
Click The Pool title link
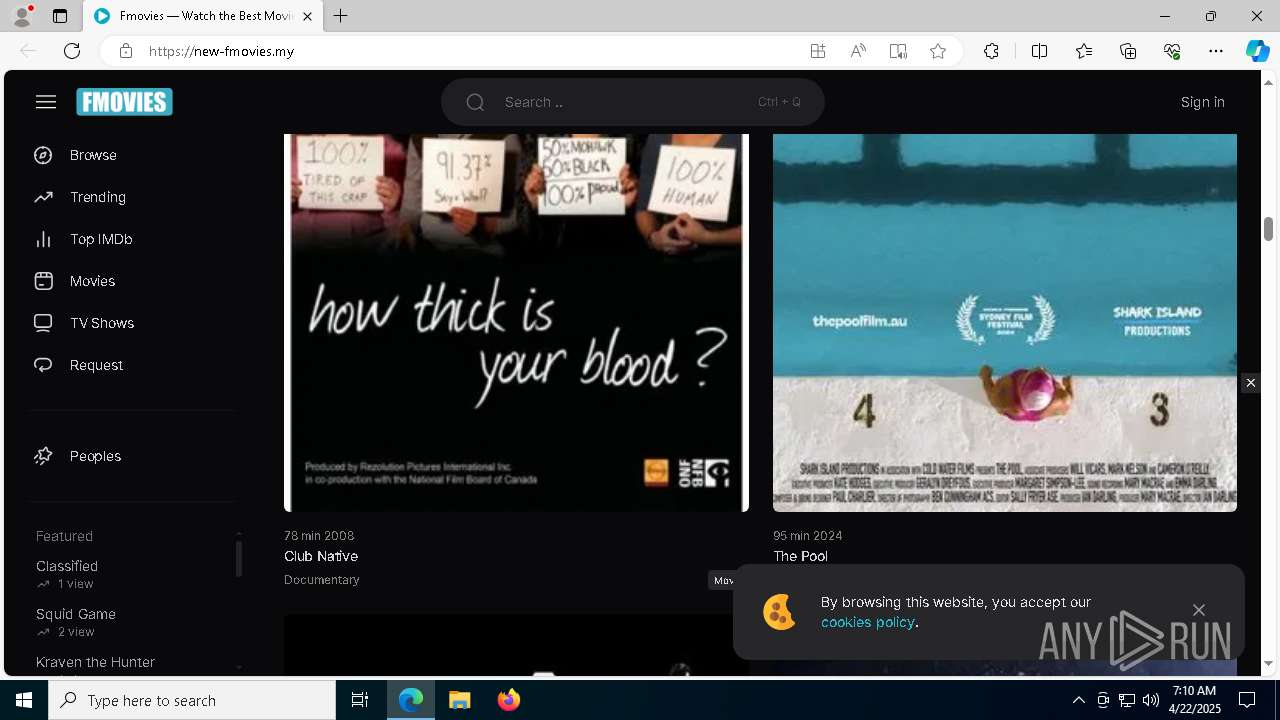coord(800,556)
